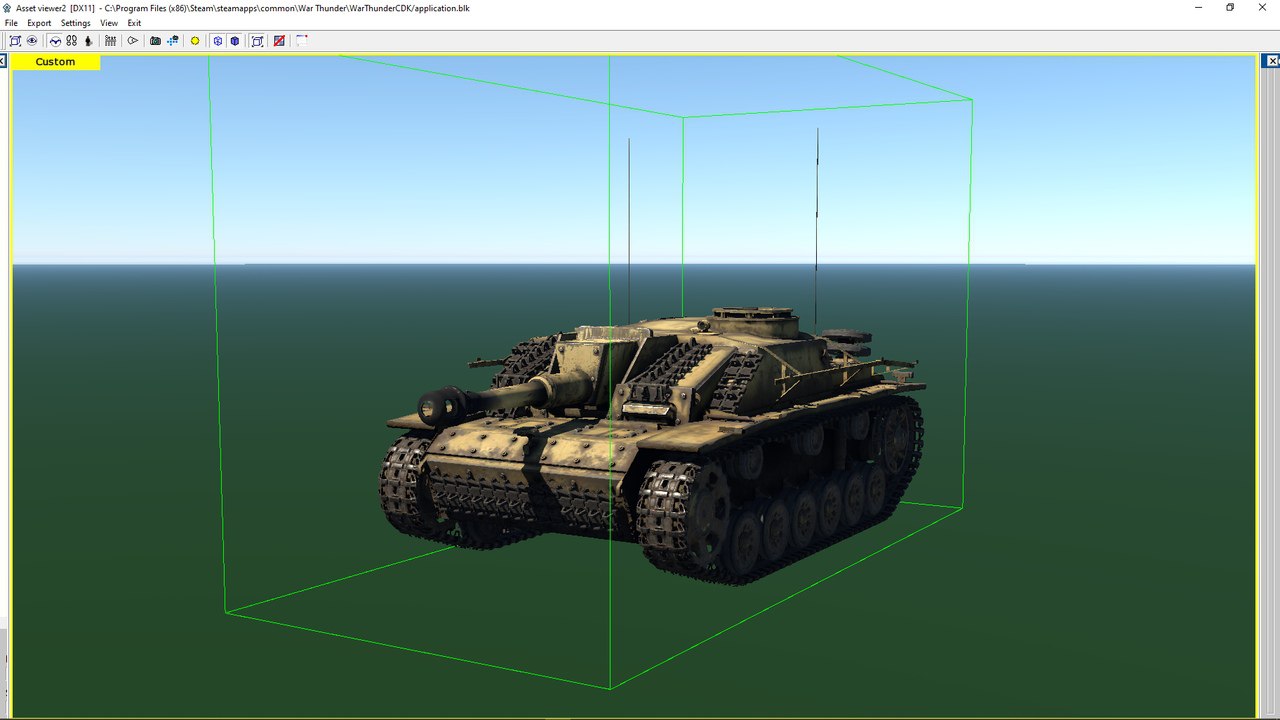Click the yellow circle sun icon
The image size is (1280, 720).
pos(195,41)
